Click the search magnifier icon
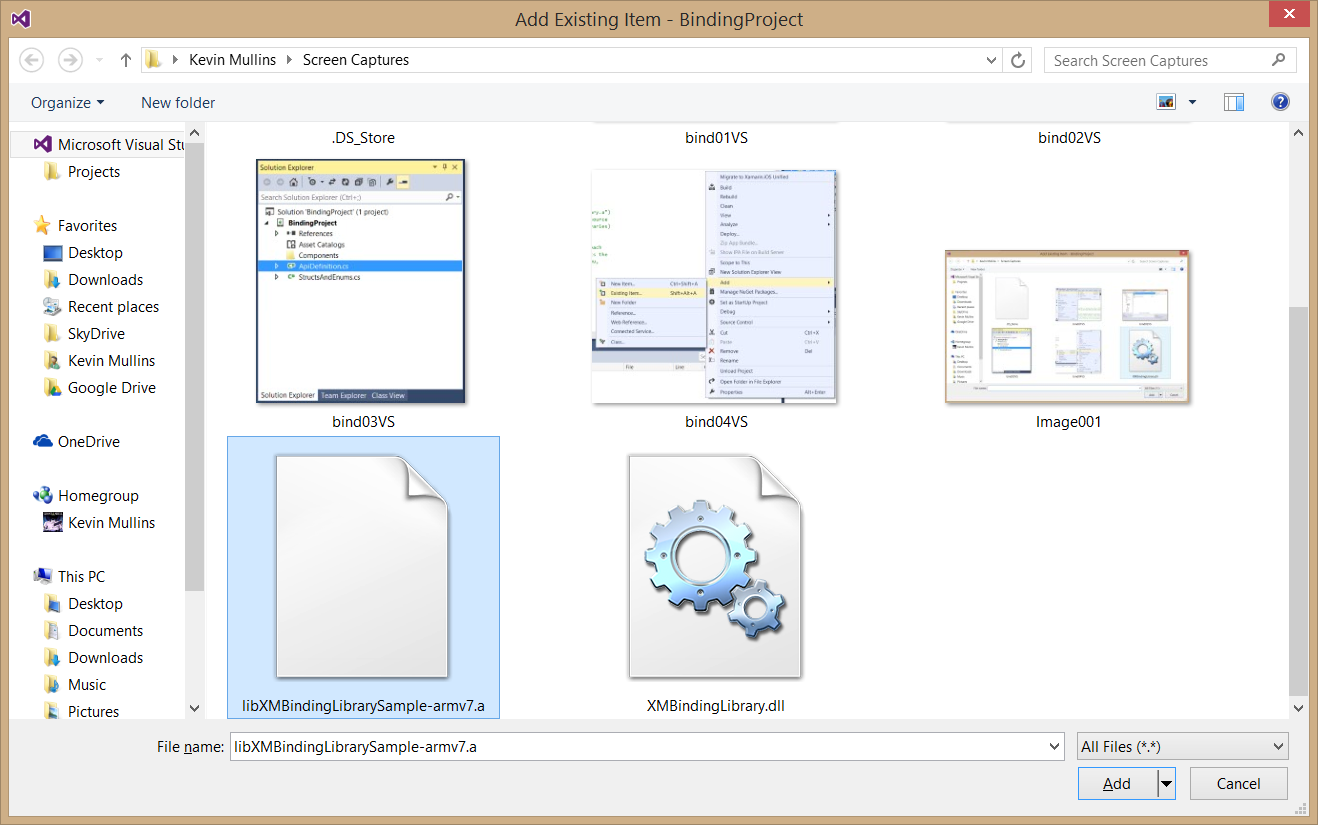Screen dimensions: 1318x825 coord(1278,60)
